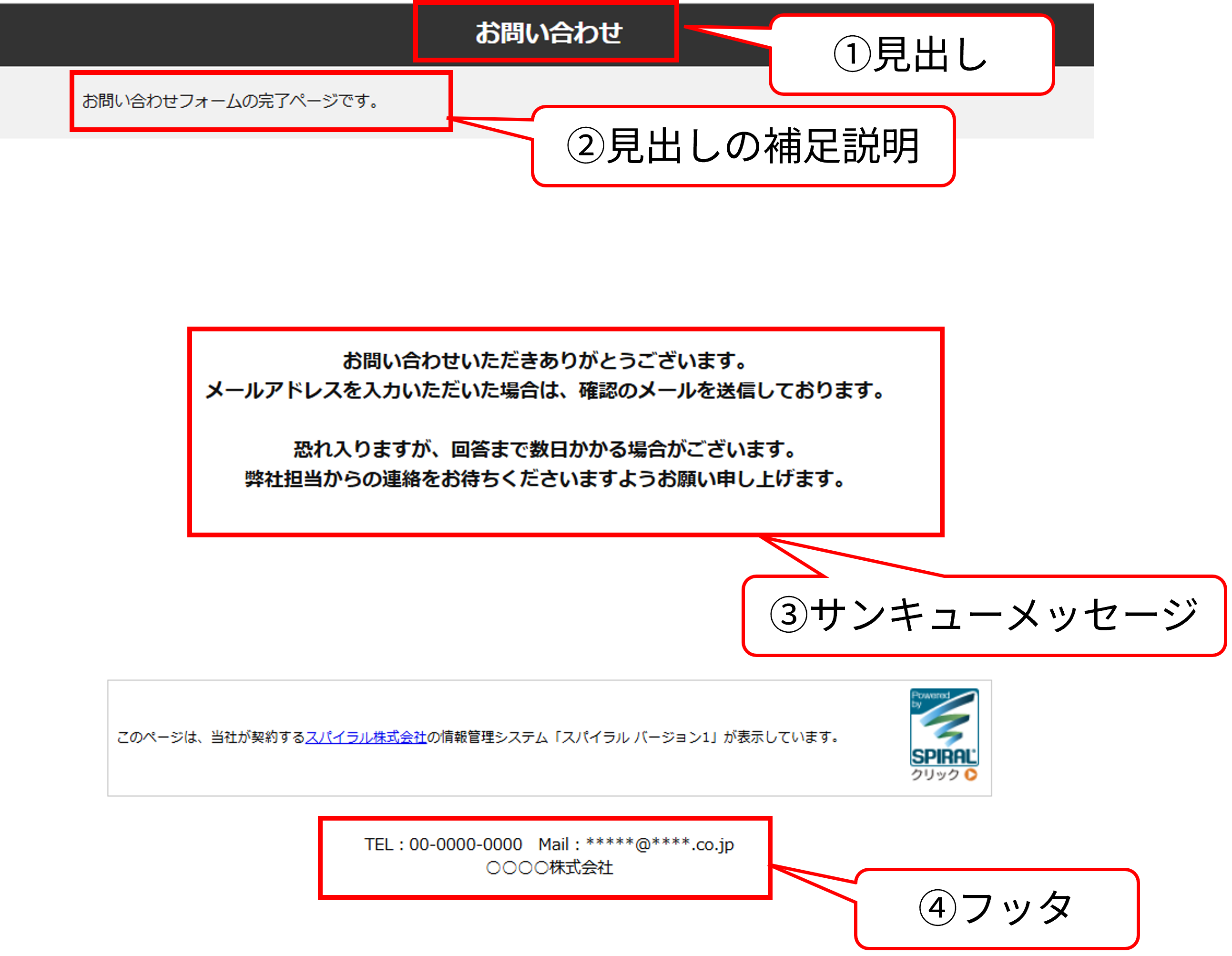The image size is (1232, 956).
Task: Click the ③サンキューメッセージ callout label
Action: click(x=984, y=615)
